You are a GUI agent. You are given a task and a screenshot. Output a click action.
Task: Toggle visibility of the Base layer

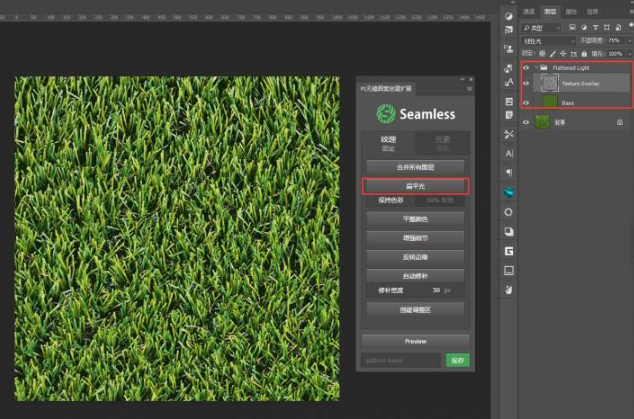tap(527, 102)
